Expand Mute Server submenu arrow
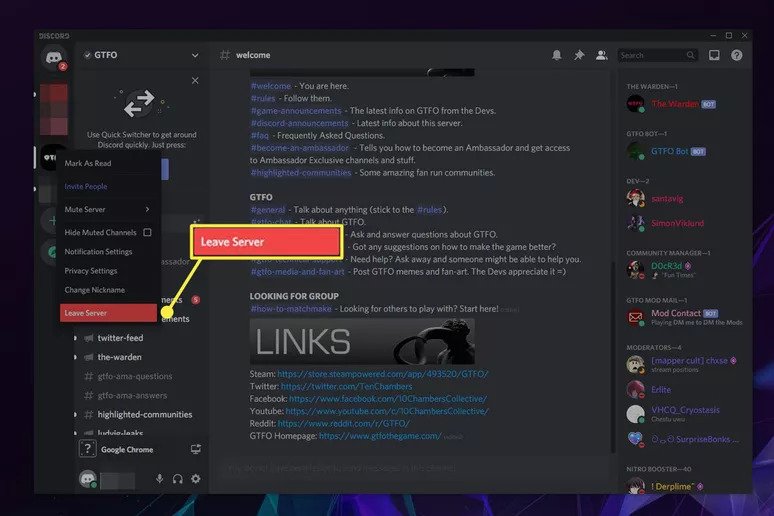Viewport: 774px width, 516px height. [x=147, y=209]
